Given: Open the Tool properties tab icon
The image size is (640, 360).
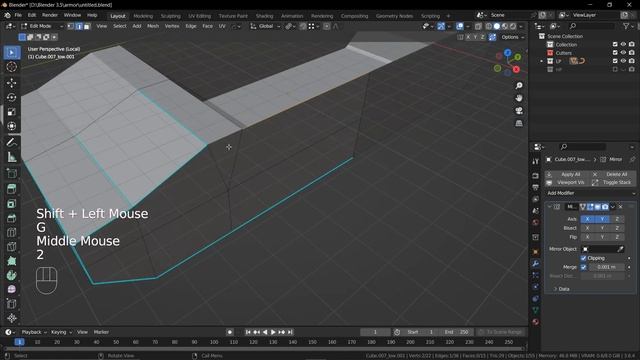Looking at the screenshot, I should (x=536, y=162).
